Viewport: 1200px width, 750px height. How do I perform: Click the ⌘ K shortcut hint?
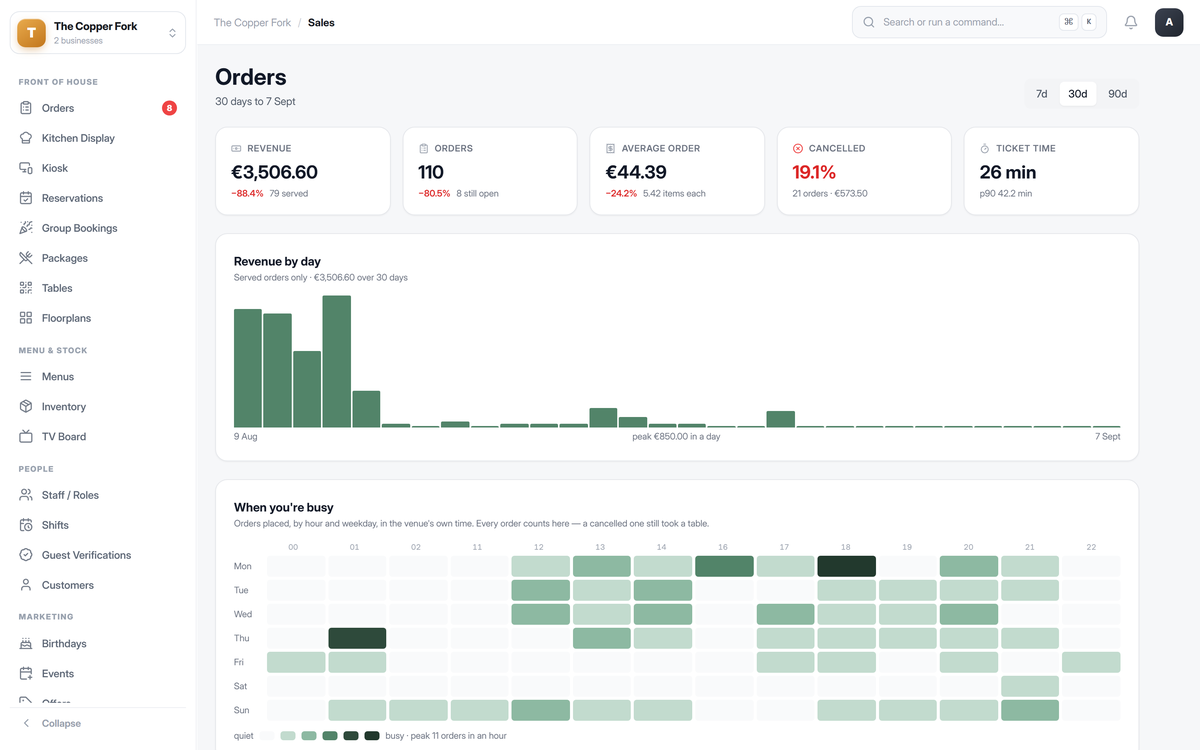pyautogui.click(x=1078, y=22)
